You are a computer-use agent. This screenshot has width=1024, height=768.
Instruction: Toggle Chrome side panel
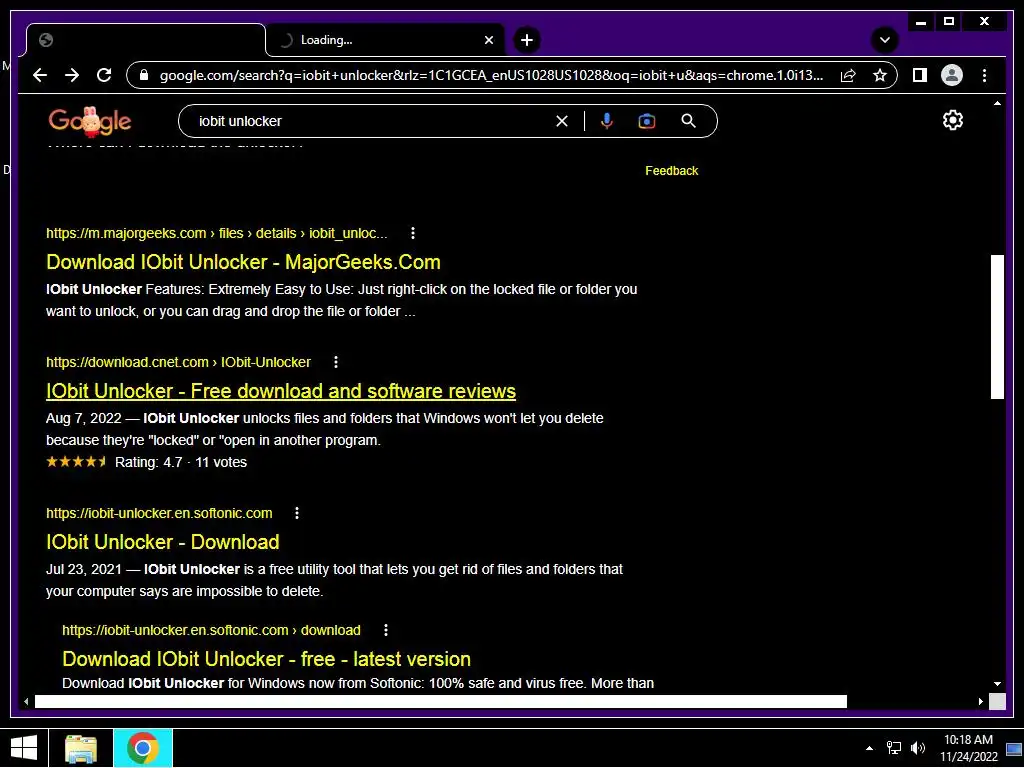(x=920, y=75)
